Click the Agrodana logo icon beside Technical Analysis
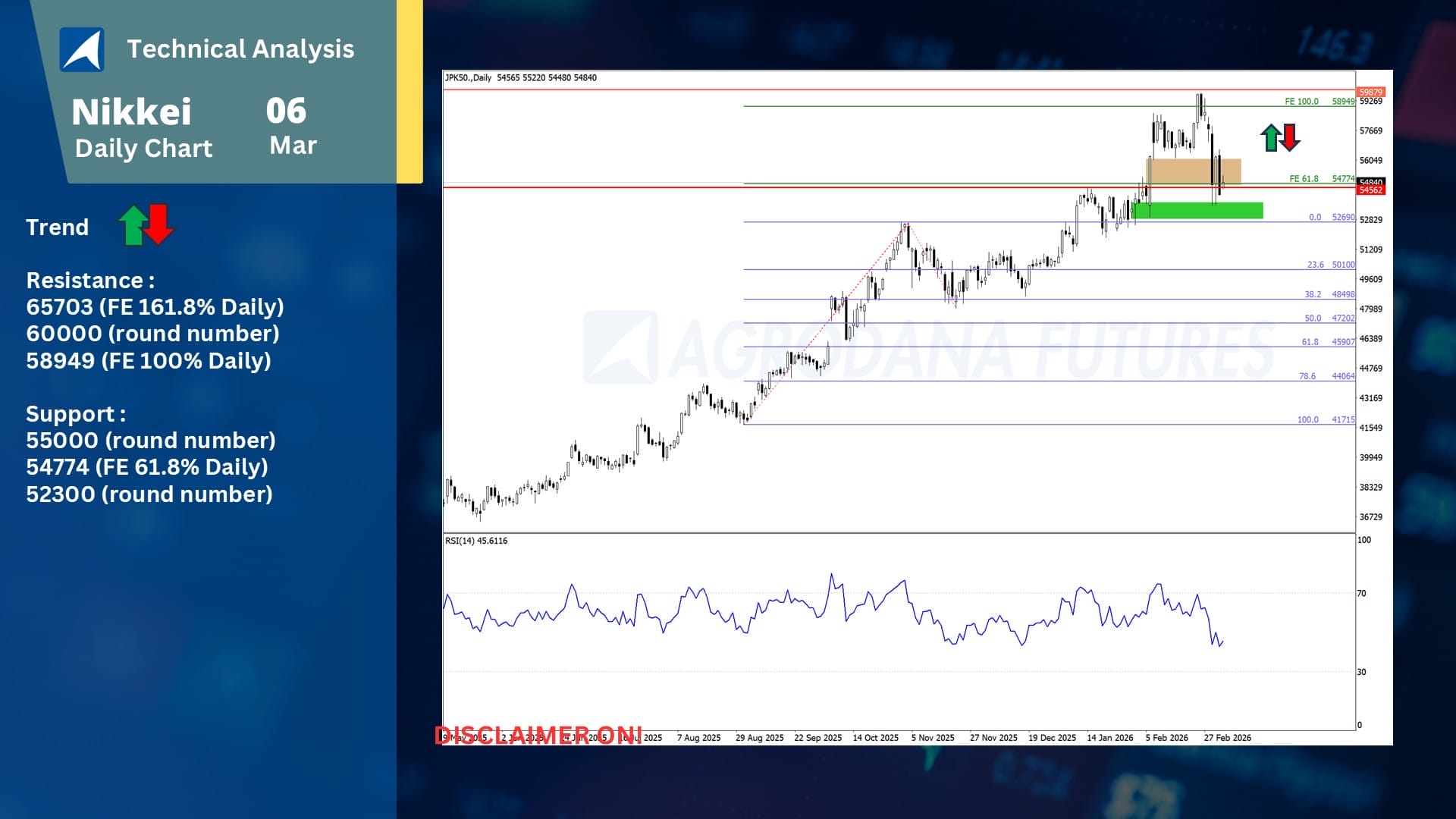The width and height of the screenshot is (1456, 819). (x=82, y=49)
